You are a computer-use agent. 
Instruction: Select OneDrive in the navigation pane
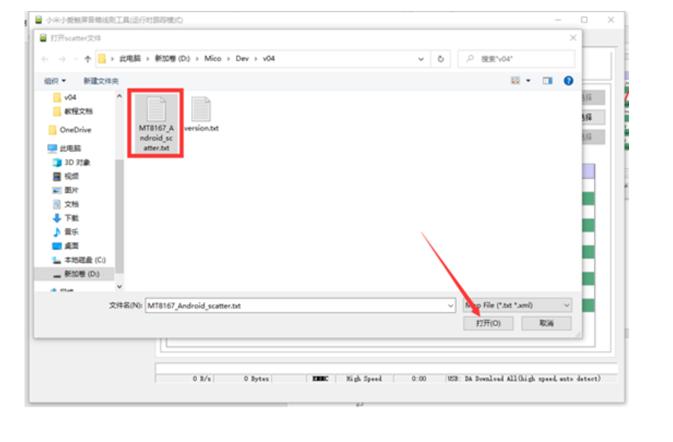70,130
